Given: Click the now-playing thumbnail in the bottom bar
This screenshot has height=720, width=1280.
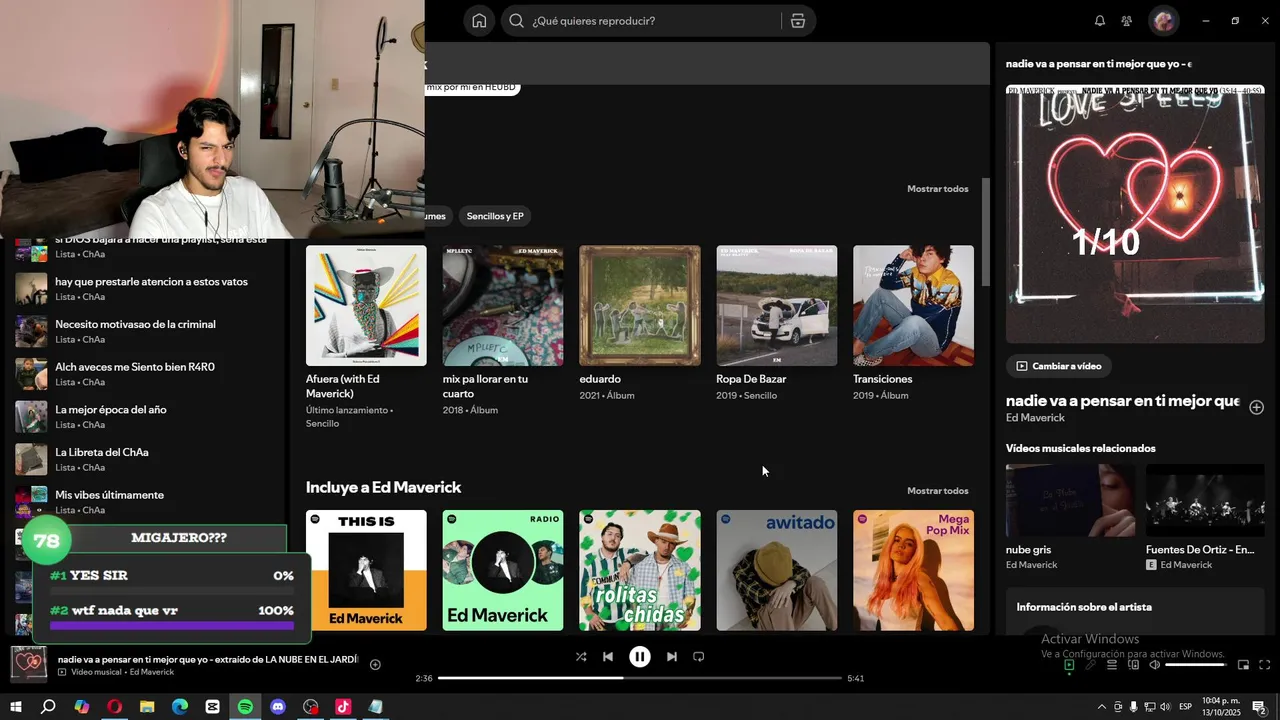Looking at the screenshot, I should tap(29, 664).
